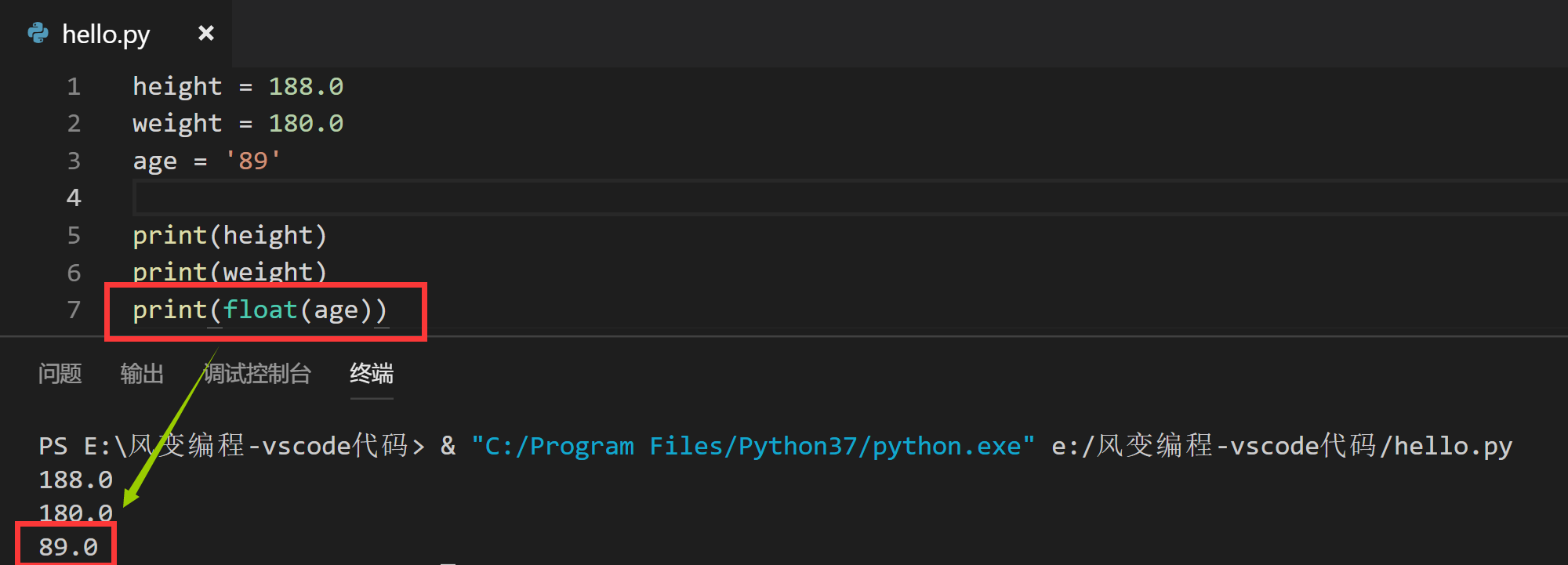The height and width of the screenshot is (565, 1568).
Task: Click the hello.py script path in the terminal
Action: 1282,446
